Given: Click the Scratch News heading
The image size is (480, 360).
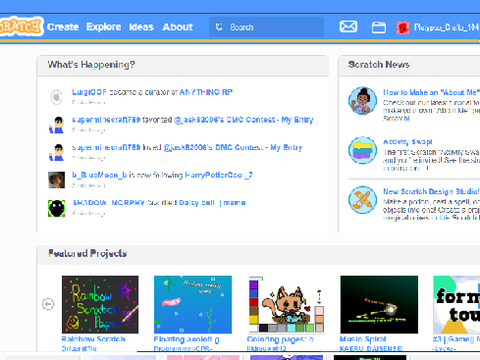Looking at the screenshot, I should (x=379, y=65).
